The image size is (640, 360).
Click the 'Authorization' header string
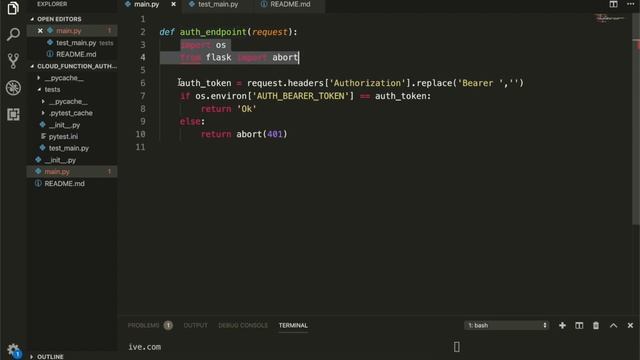coord(367,83)
